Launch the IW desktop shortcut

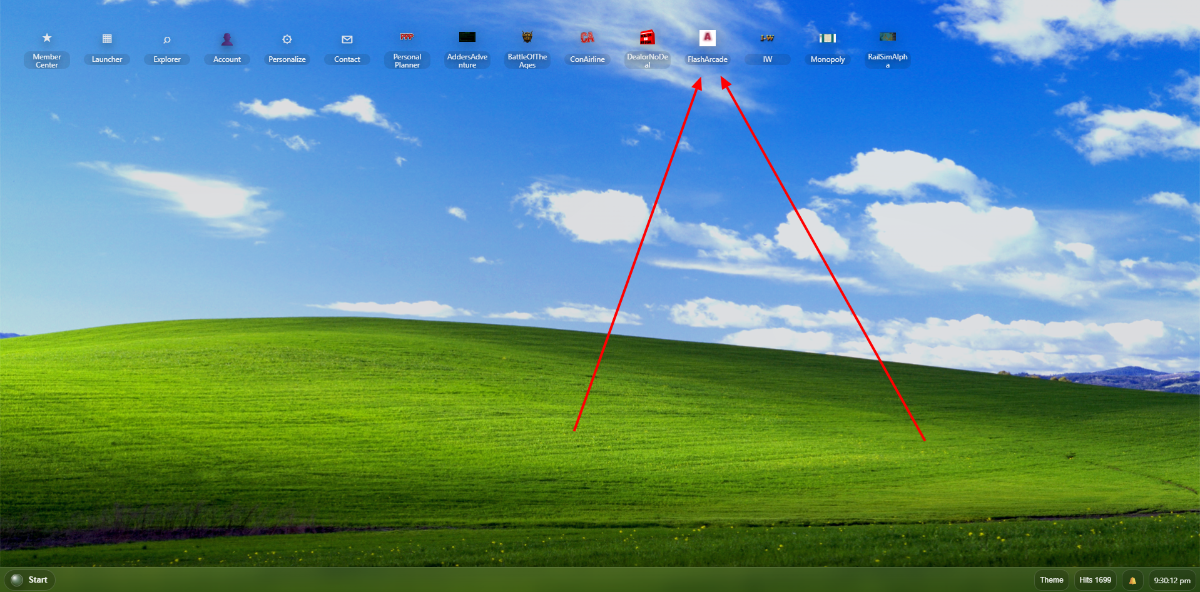pyautogui.click(x=767, y=39)
